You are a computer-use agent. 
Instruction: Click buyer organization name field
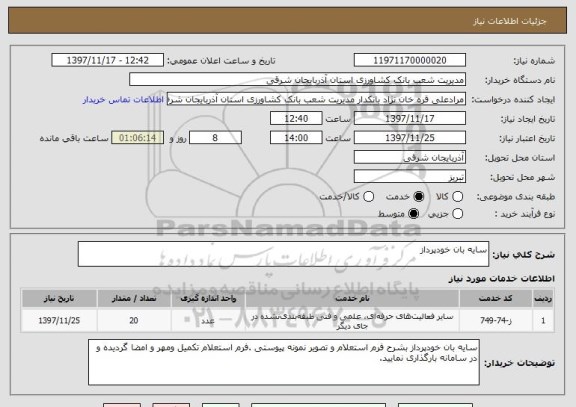click(x=298, y=80)
